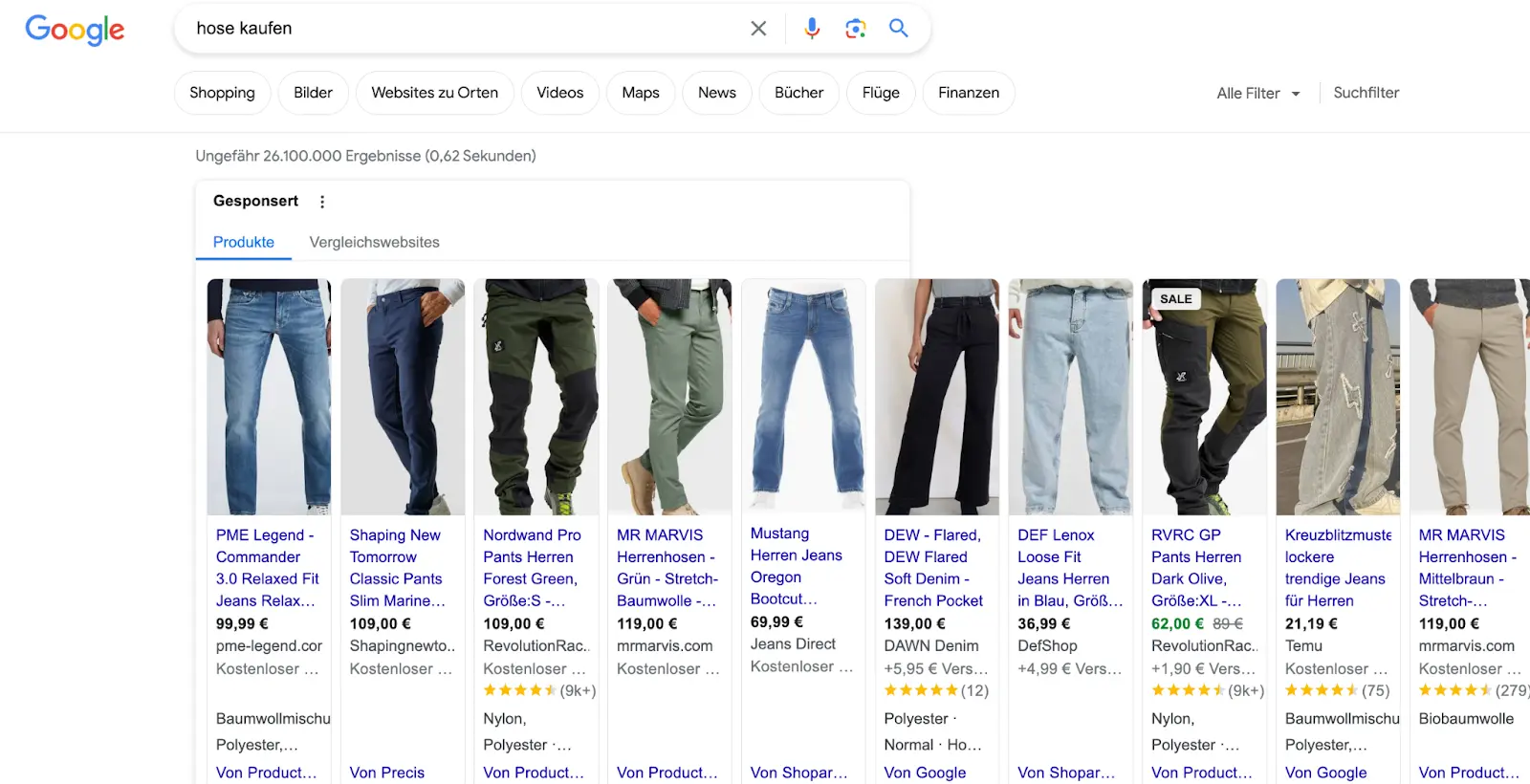
Task: Click 'Von Google' under DEW Flared
Action: pyautogui.click(x=925, y=773)
